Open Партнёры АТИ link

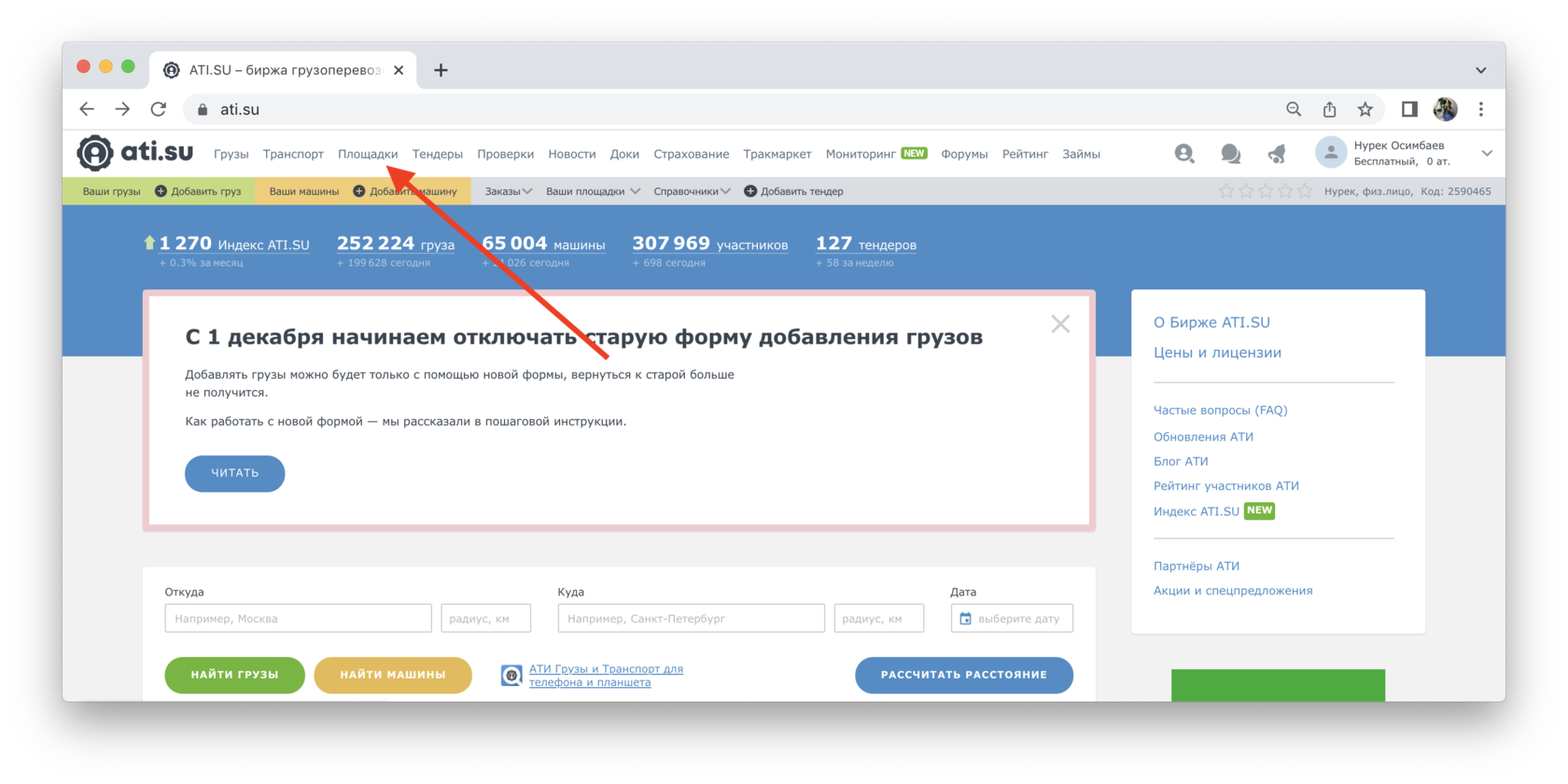pos(1197,567)
